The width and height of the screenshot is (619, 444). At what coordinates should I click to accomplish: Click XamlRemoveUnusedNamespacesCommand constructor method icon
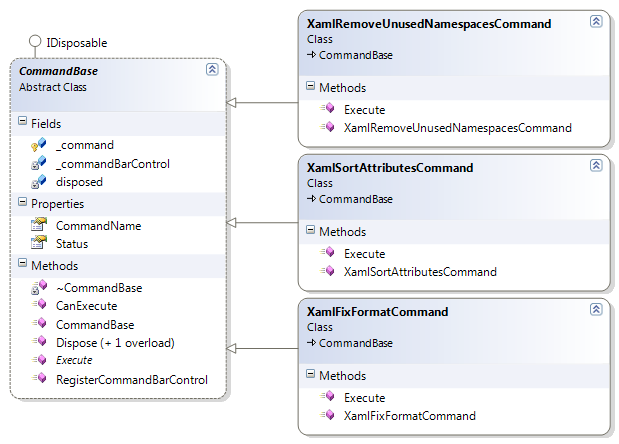pos(327,127)
